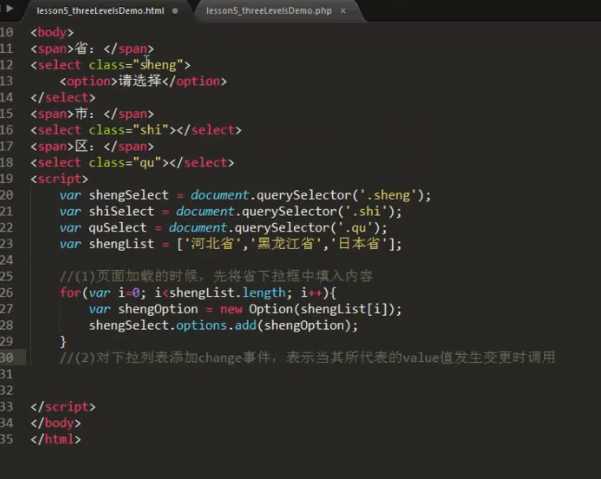Click closing html tag on line 35
The height and width of the screenshot is (479, 601).
click(x=56, y=440)
